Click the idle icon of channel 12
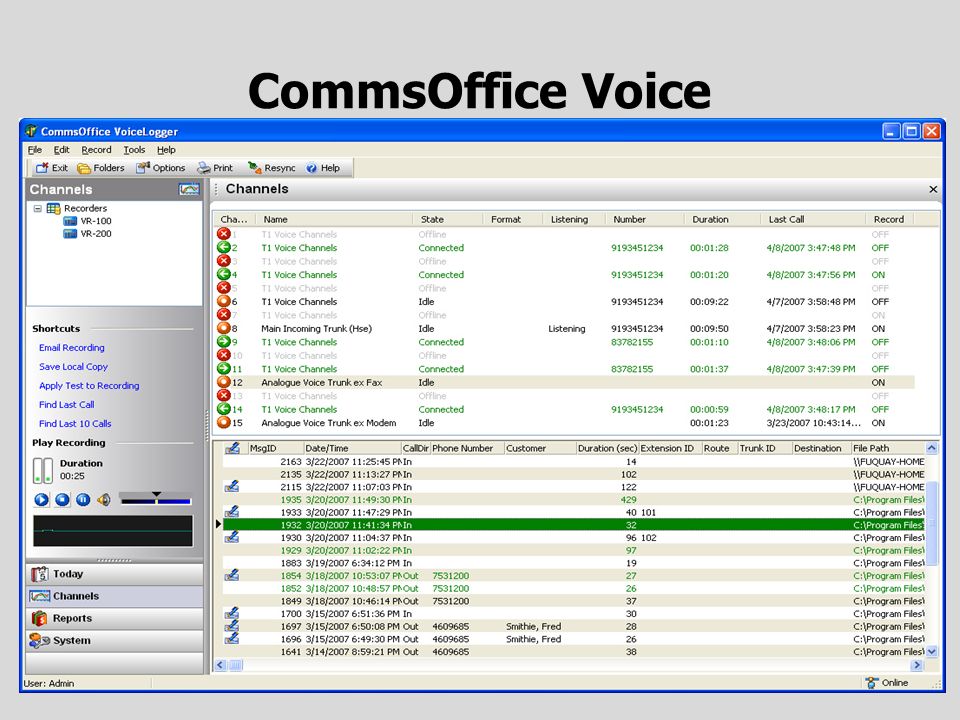The image size is (960, 720). [x=223, y=382]
